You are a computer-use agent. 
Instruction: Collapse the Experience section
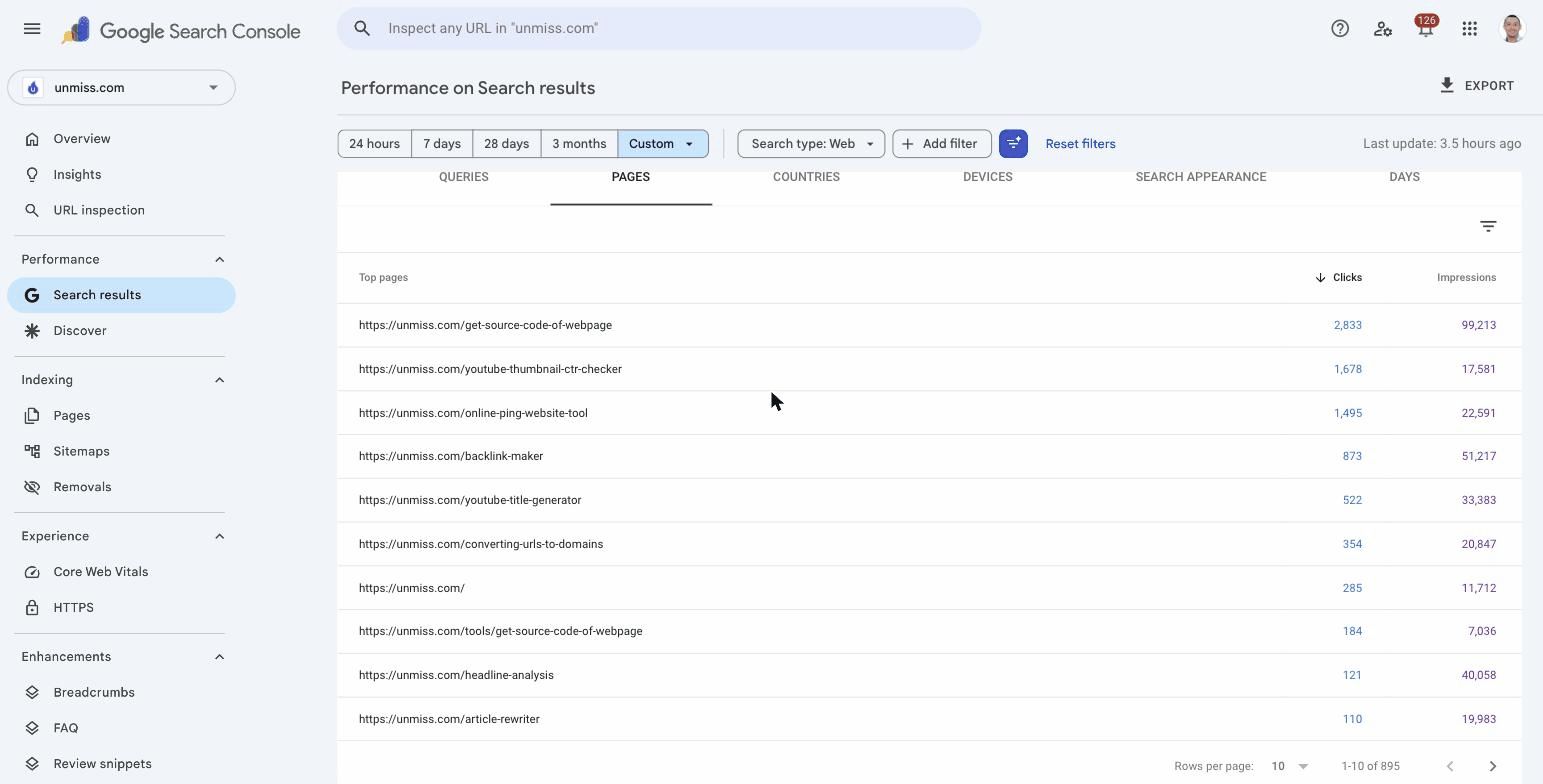pos(220,537)
